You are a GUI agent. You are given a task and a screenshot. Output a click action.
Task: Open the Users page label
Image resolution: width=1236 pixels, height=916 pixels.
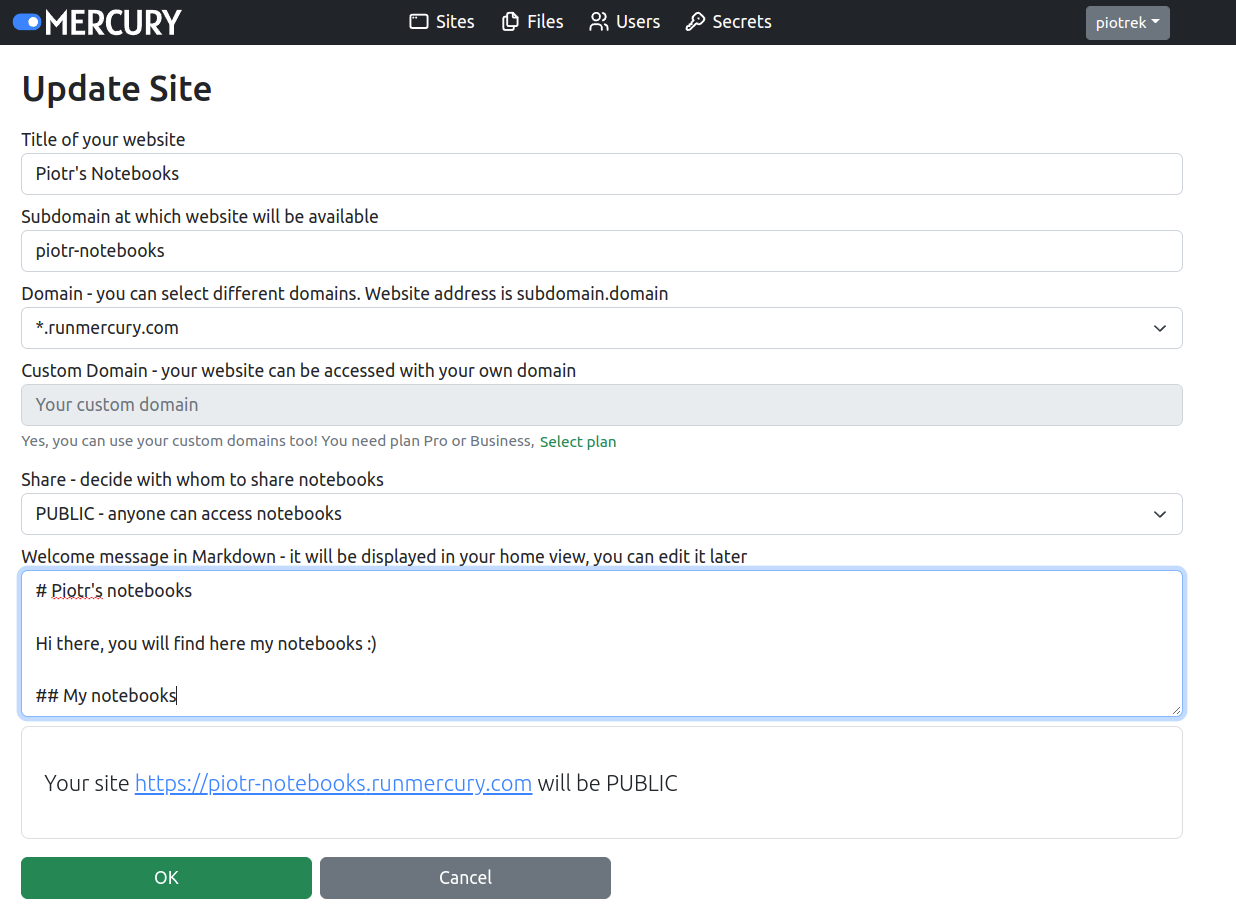coord(638,22)
